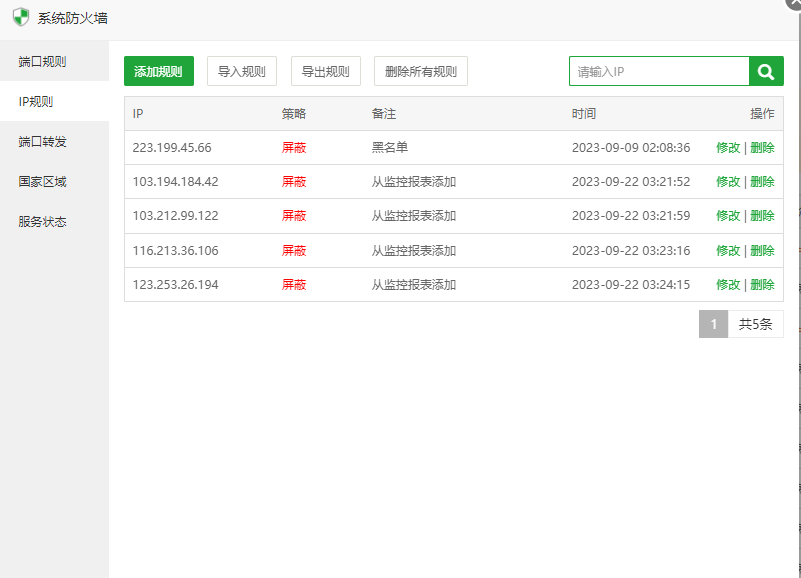Click the 备注 column header
Image resolution: width=801 pixels, height=578 pixels.
(x=384, y=113)
